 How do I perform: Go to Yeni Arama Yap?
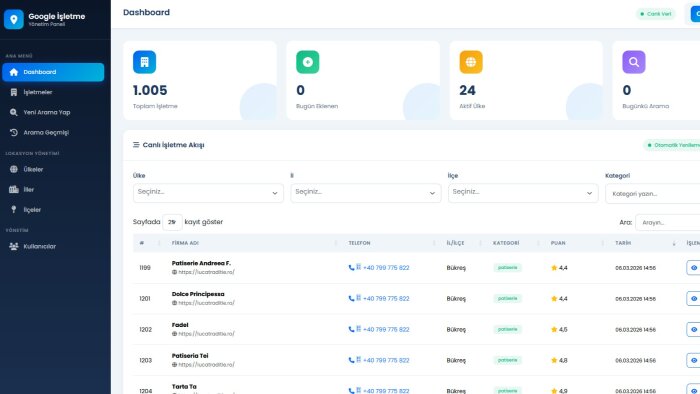53,112
